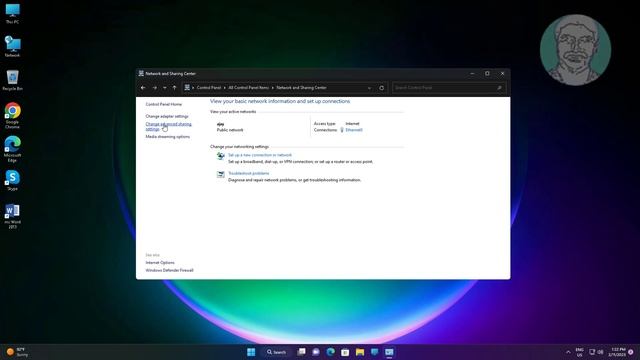Open Edge from the taskbar
This screenshot has height=360, width=640.
[331, 352]
